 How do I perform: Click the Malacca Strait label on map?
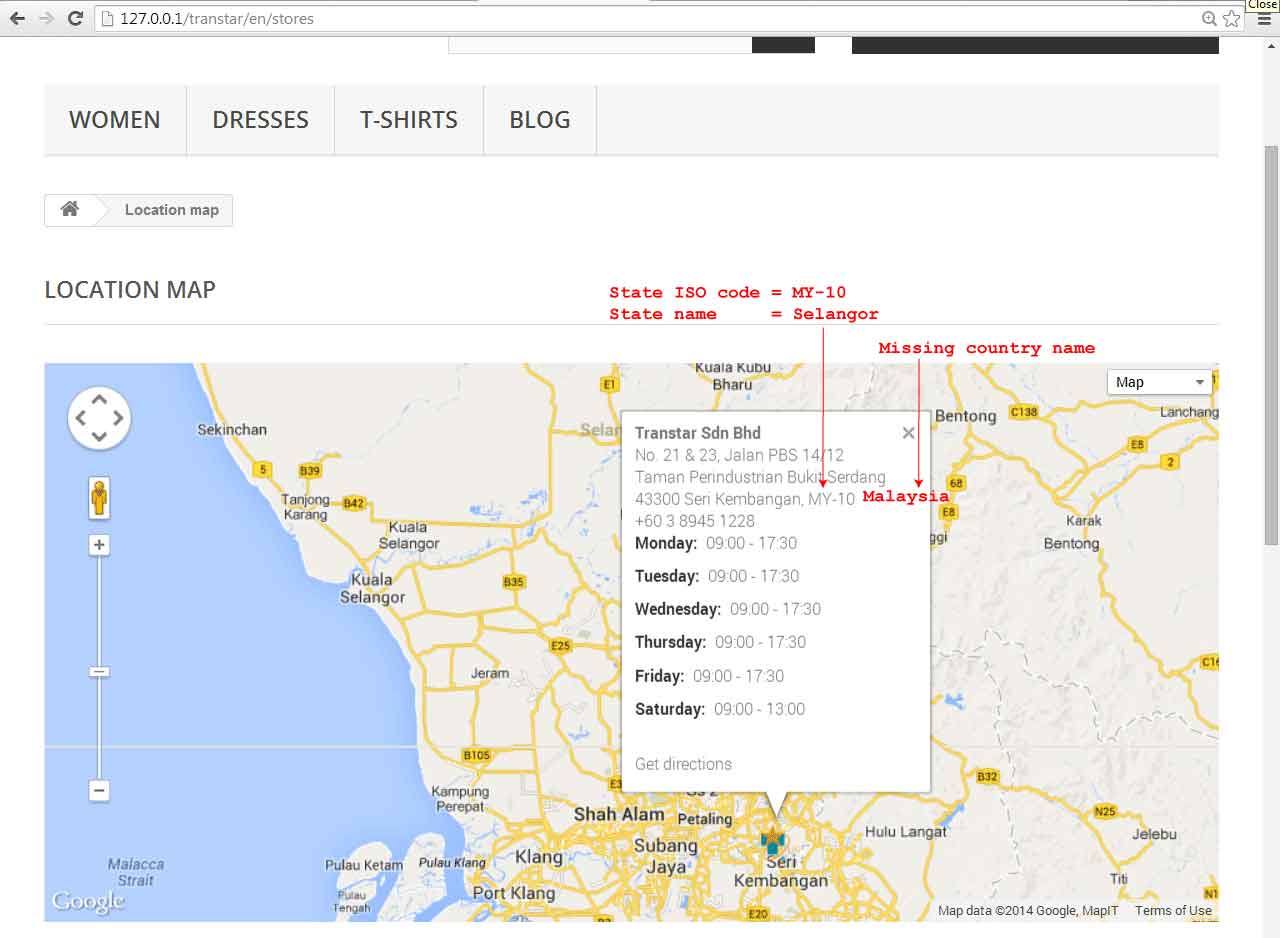coord(135,872)
